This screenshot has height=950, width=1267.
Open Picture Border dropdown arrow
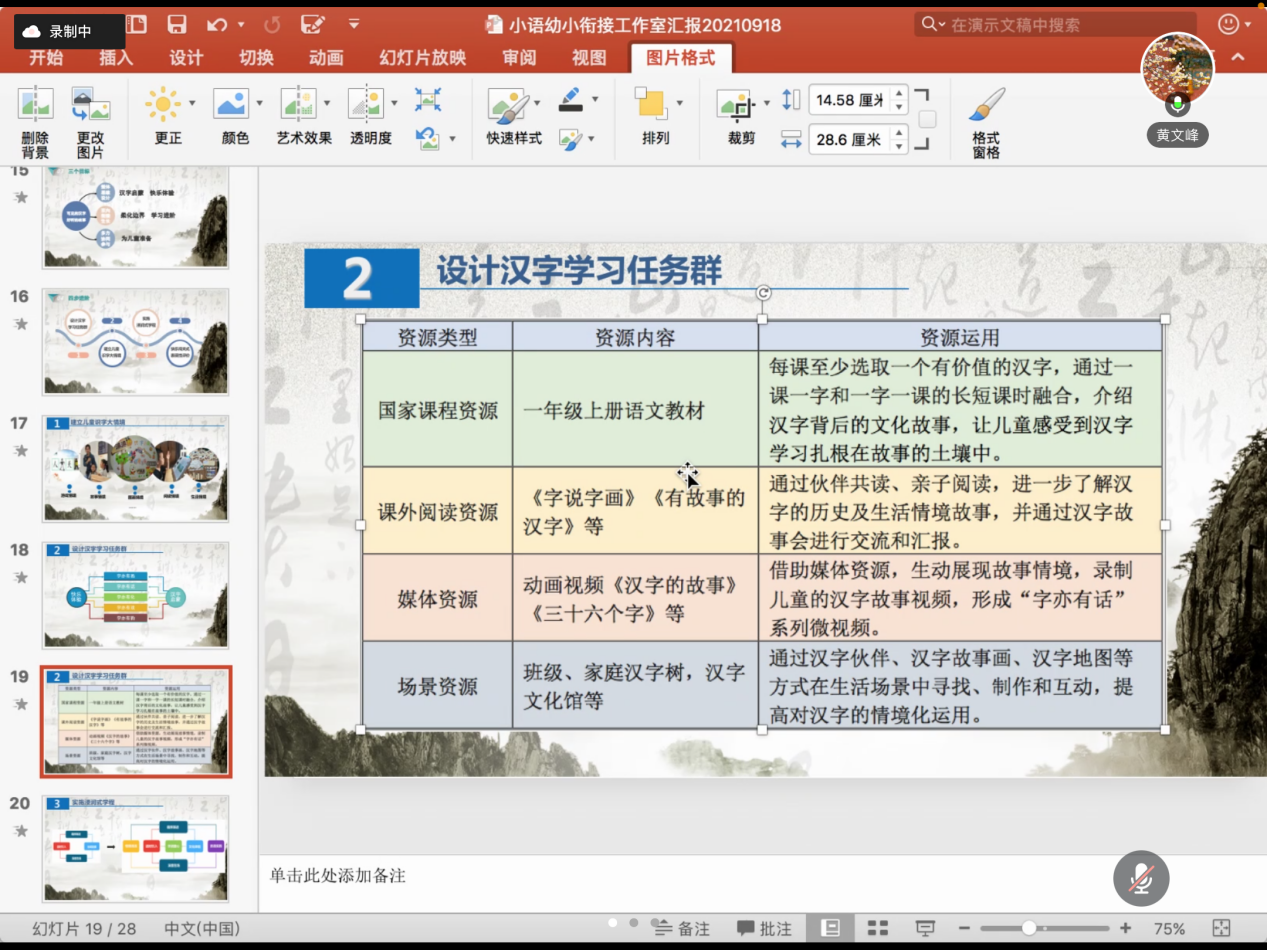pyautogui.click(x=595, y=99)
